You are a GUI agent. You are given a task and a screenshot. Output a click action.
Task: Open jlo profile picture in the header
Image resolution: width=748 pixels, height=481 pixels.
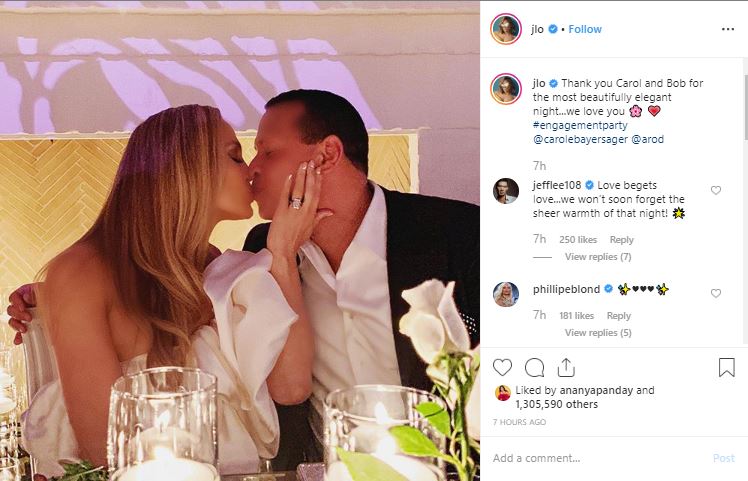tap(506, 29)
